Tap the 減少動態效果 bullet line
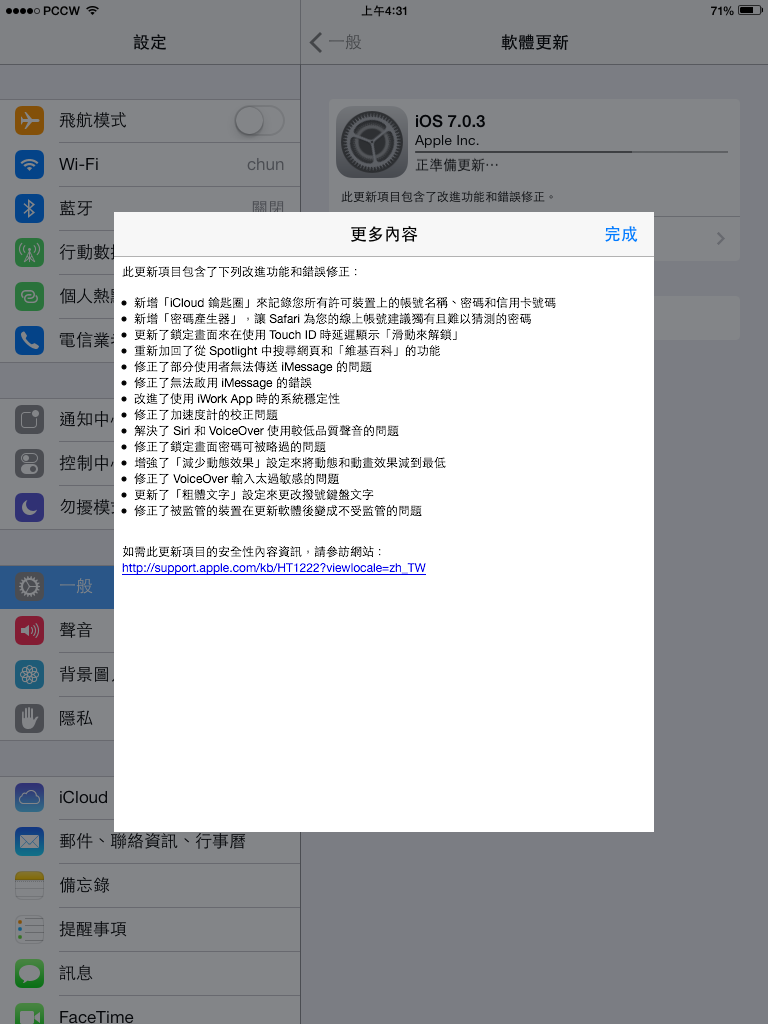This screenshot has height=1024, width=768. (284, 463)
